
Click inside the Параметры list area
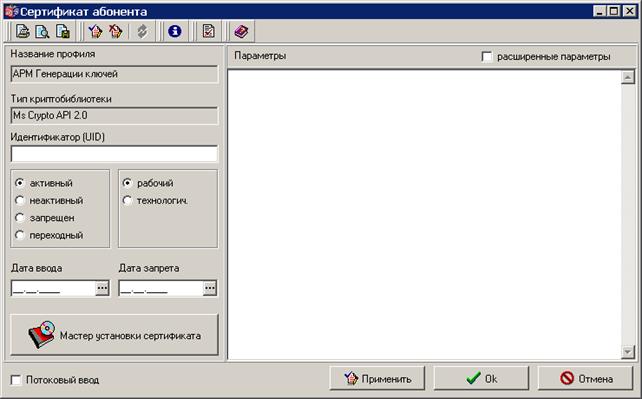pos(424,215)
